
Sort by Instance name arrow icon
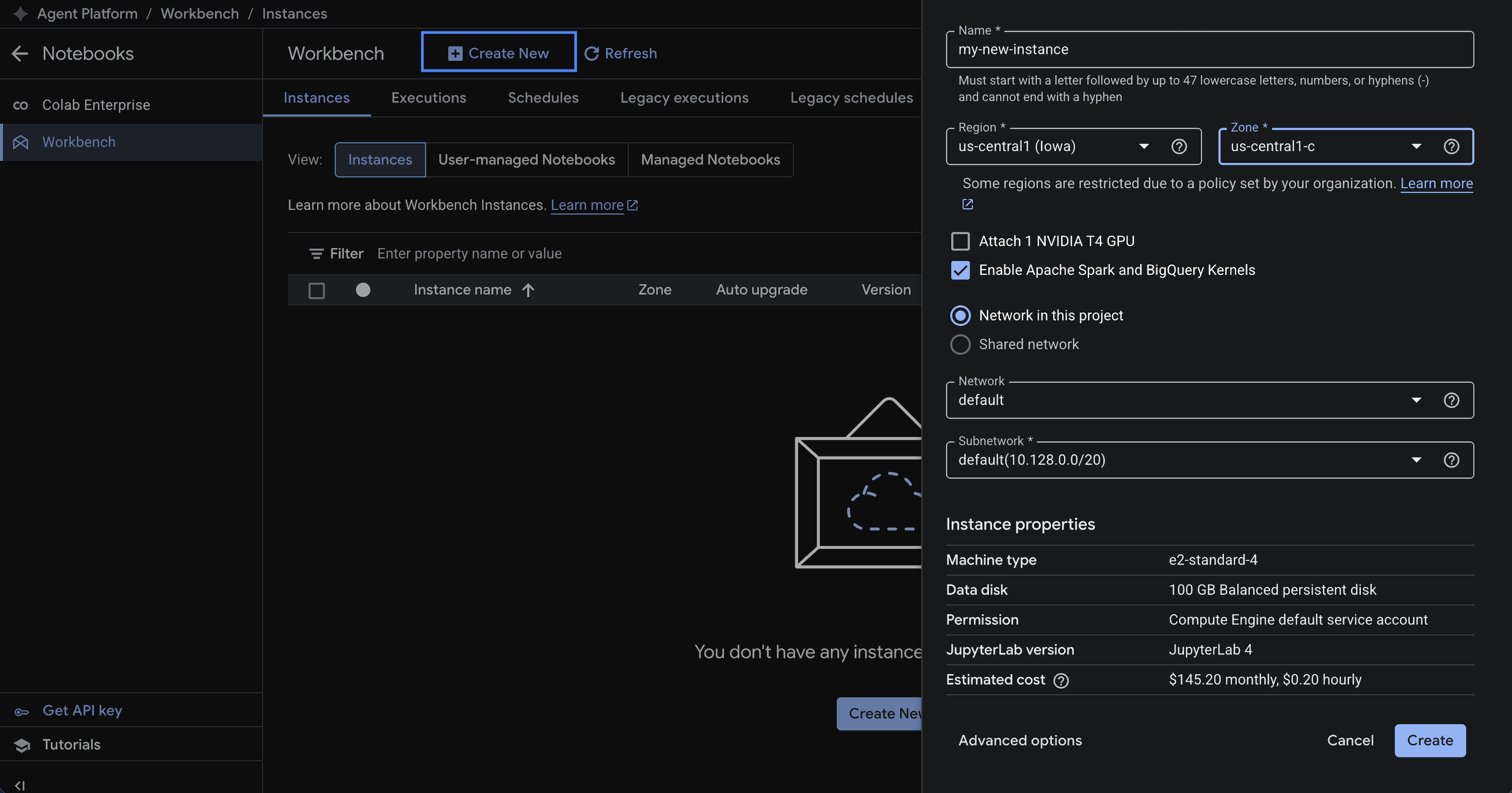point(528,290)
